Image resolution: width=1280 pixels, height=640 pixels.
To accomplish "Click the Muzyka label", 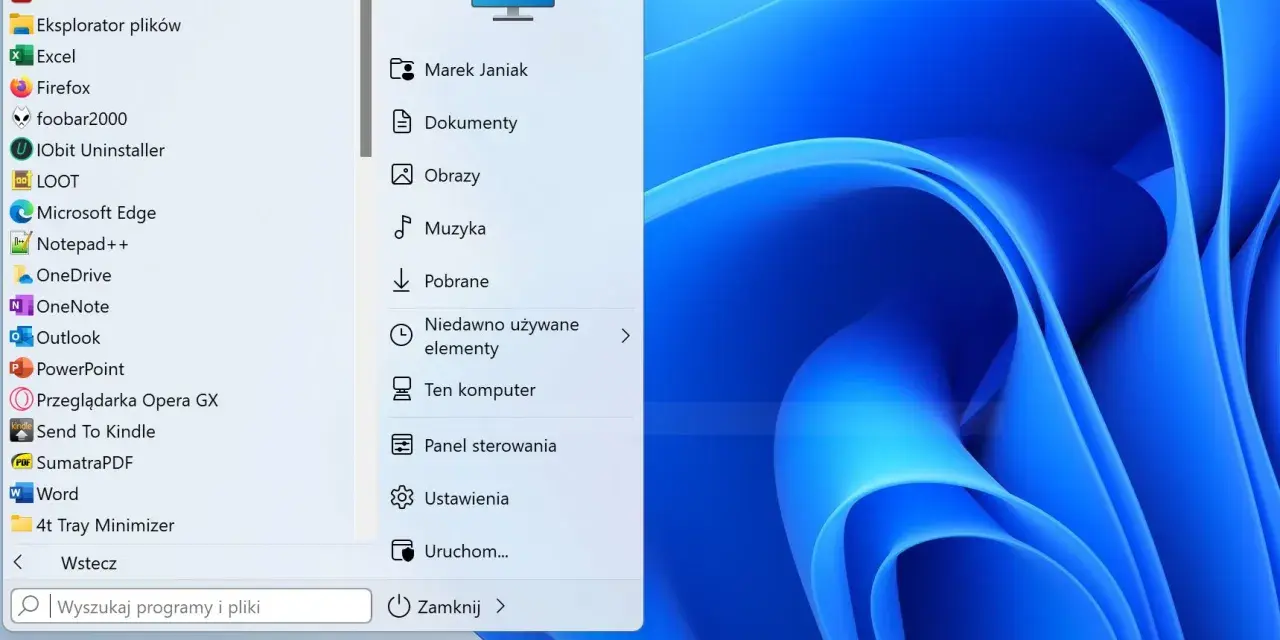I will 455,228.
